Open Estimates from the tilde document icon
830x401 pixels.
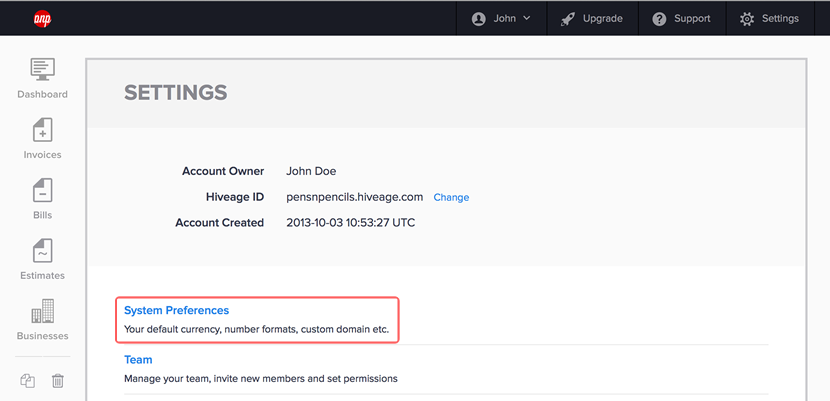[x=42, y=251]
